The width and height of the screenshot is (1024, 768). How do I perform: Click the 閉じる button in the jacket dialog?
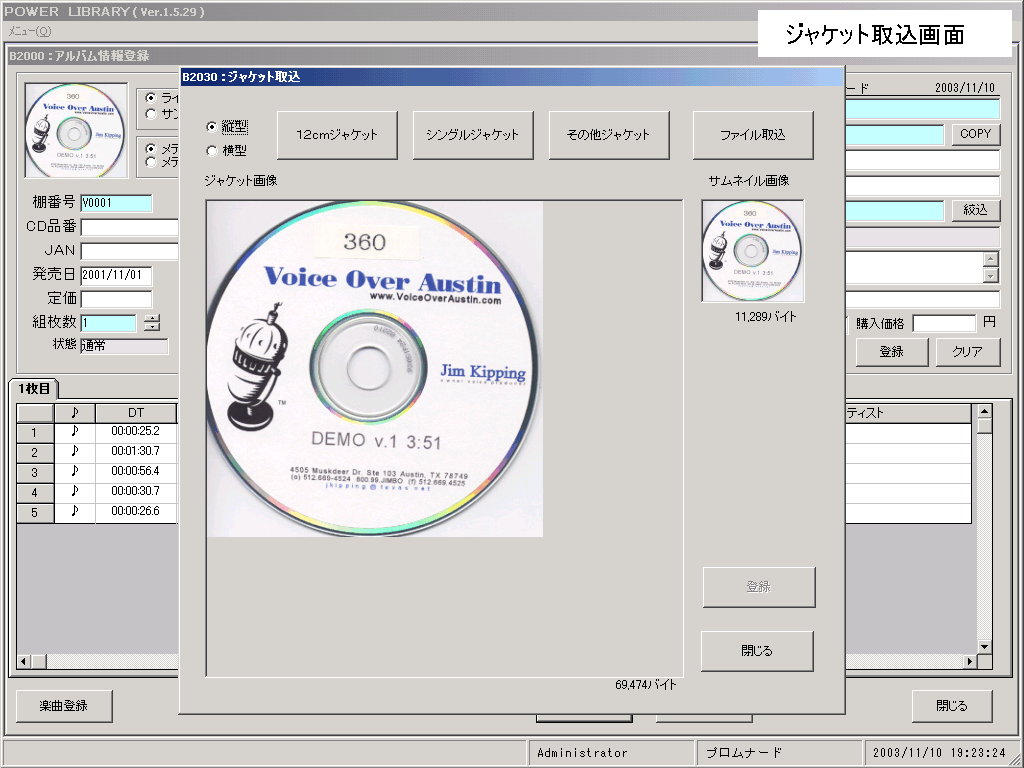(758, 651)
